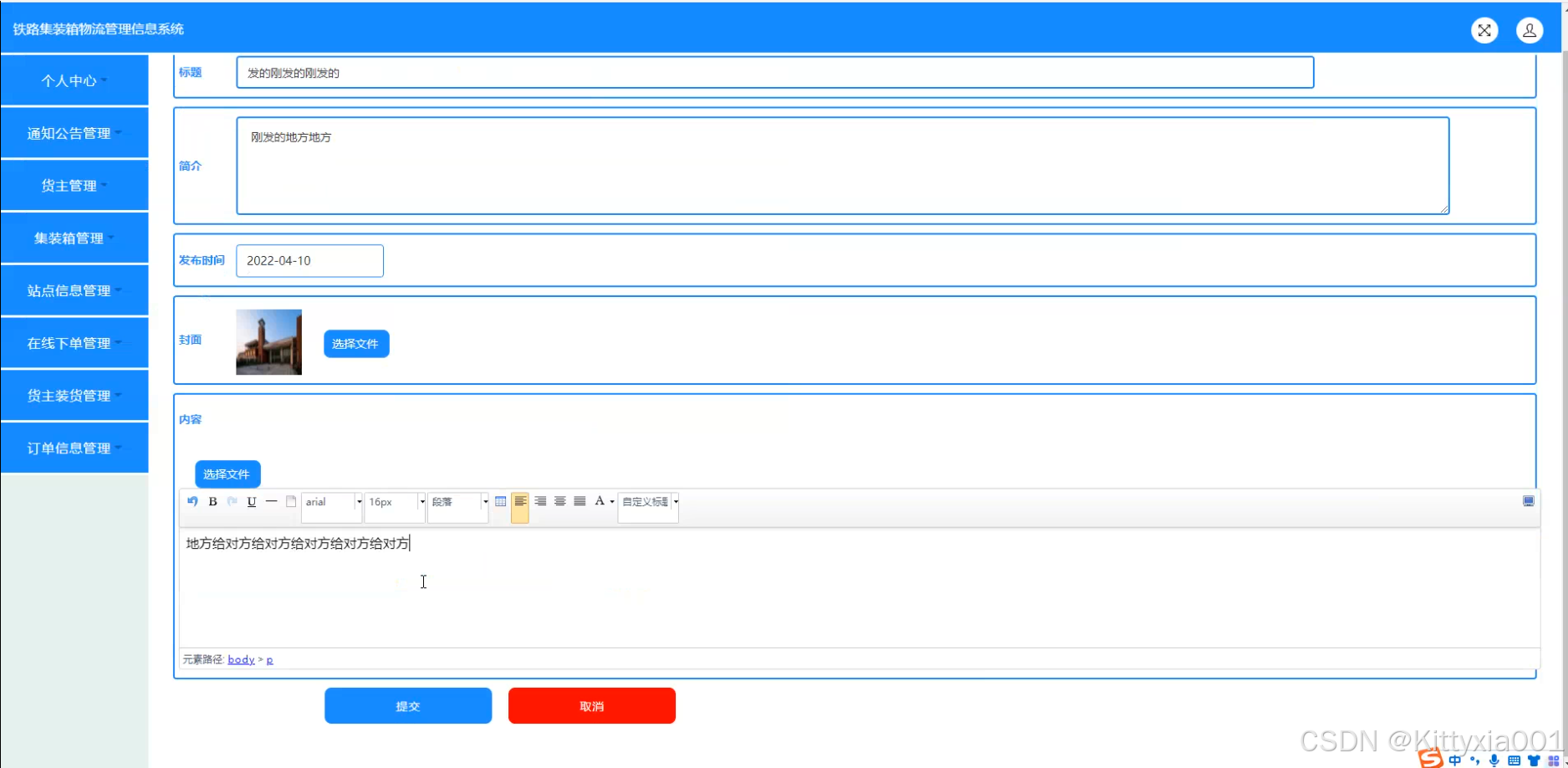This screenshot has width=1568, height=768.
Task: Click the horizontal line icon in the toolbar
Action: point(271,502)
